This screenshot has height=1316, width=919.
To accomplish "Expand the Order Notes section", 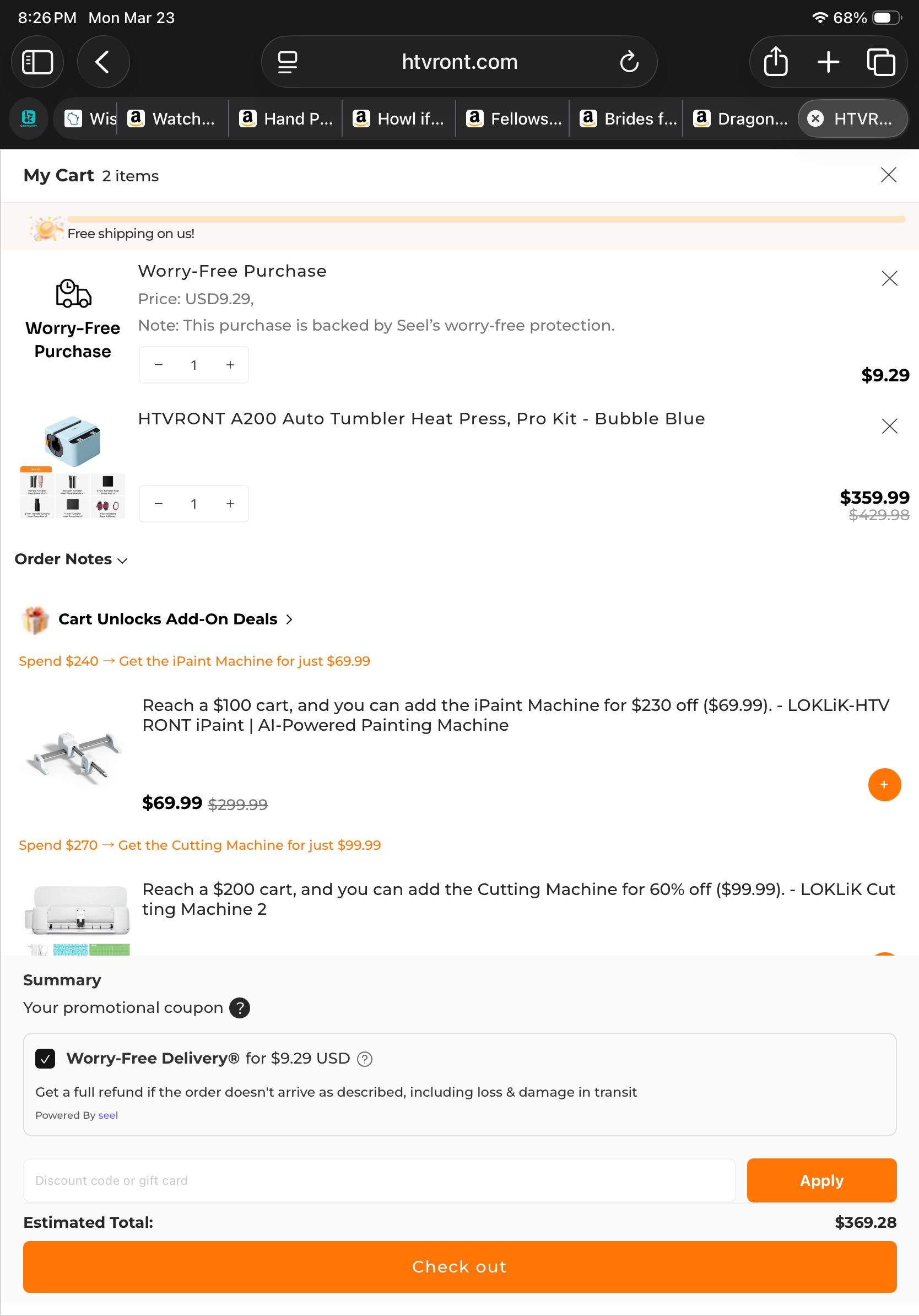I will coord(71,559).
